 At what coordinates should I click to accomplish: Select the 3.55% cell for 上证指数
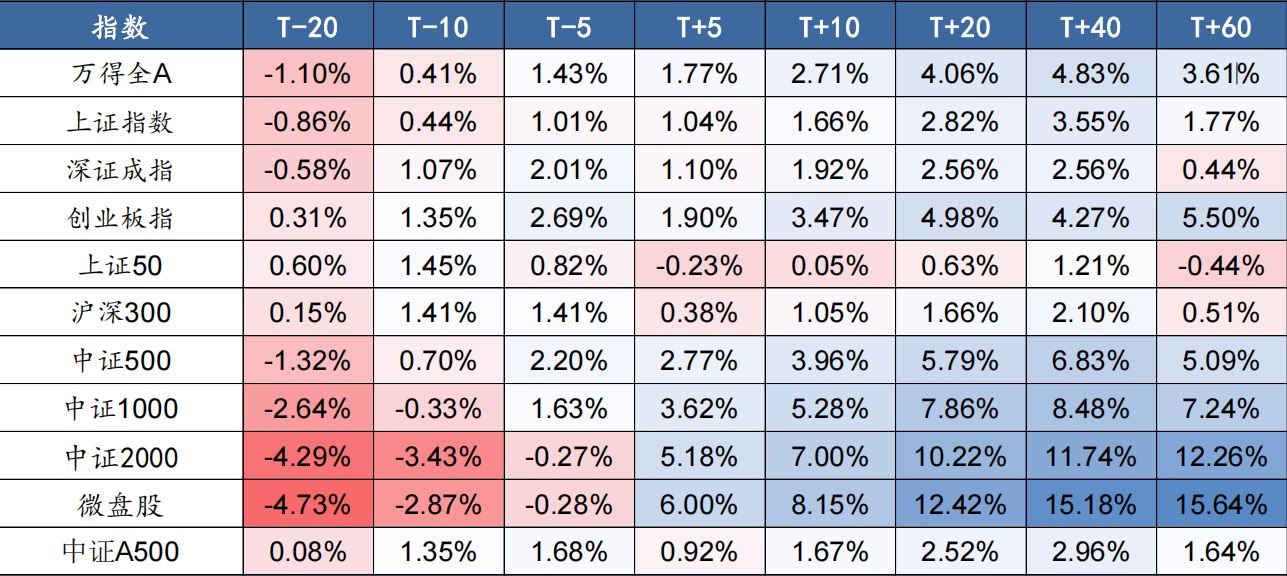(1091, 122)
